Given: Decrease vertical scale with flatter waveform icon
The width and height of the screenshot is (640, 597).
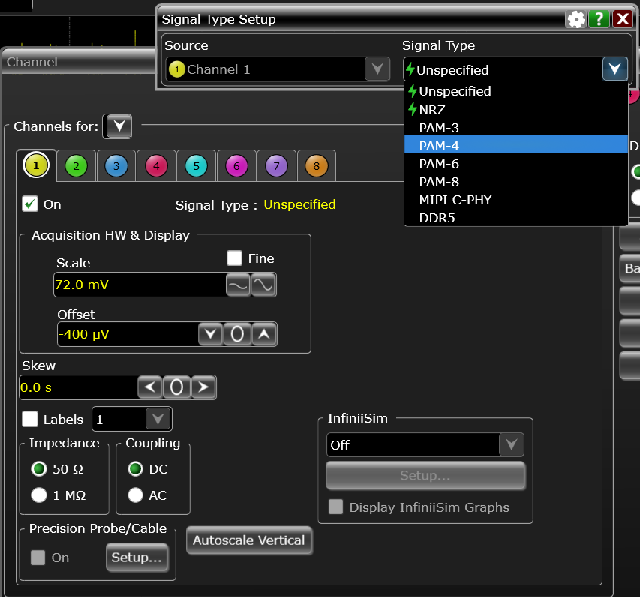Looking at the screenshot, I should click(238, 285).
